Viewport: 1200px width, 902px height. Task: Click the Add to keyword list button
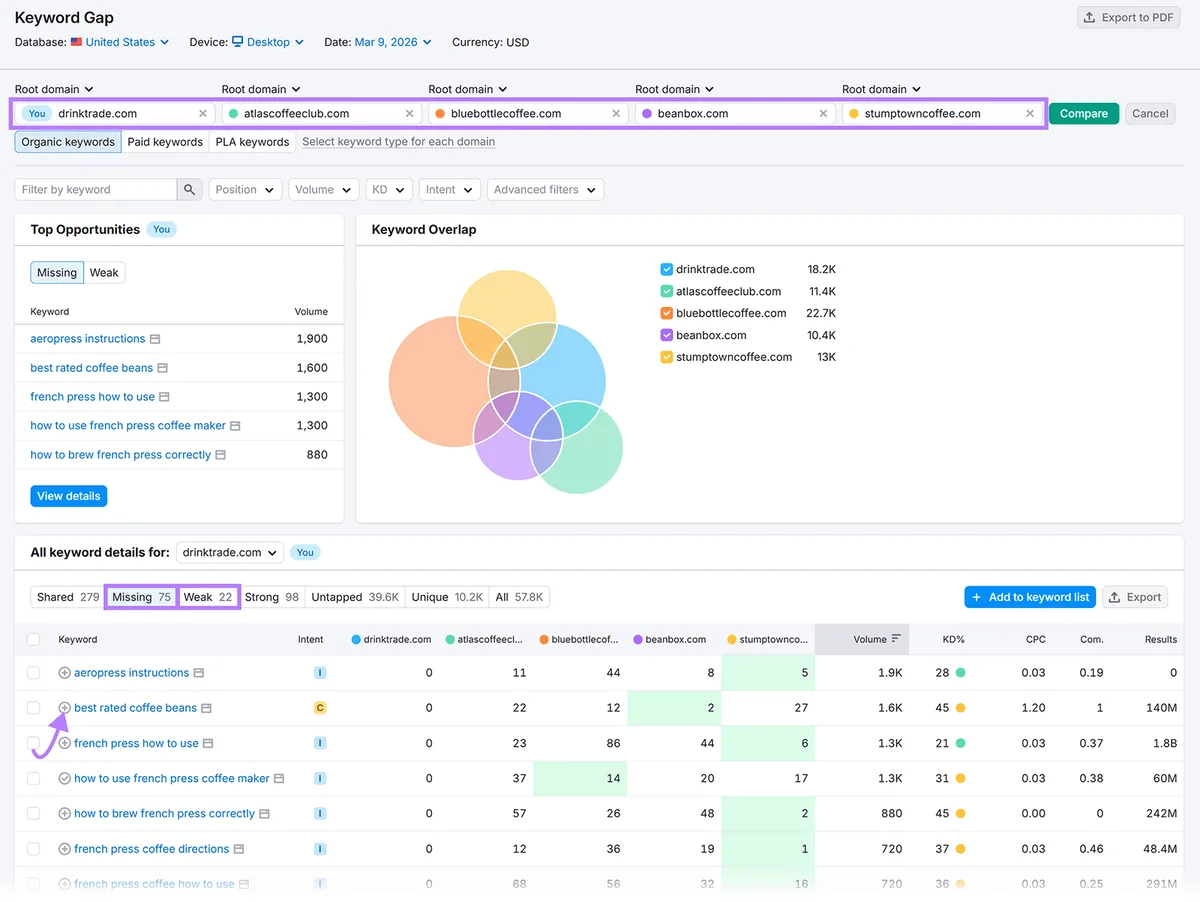[1030, 597]
